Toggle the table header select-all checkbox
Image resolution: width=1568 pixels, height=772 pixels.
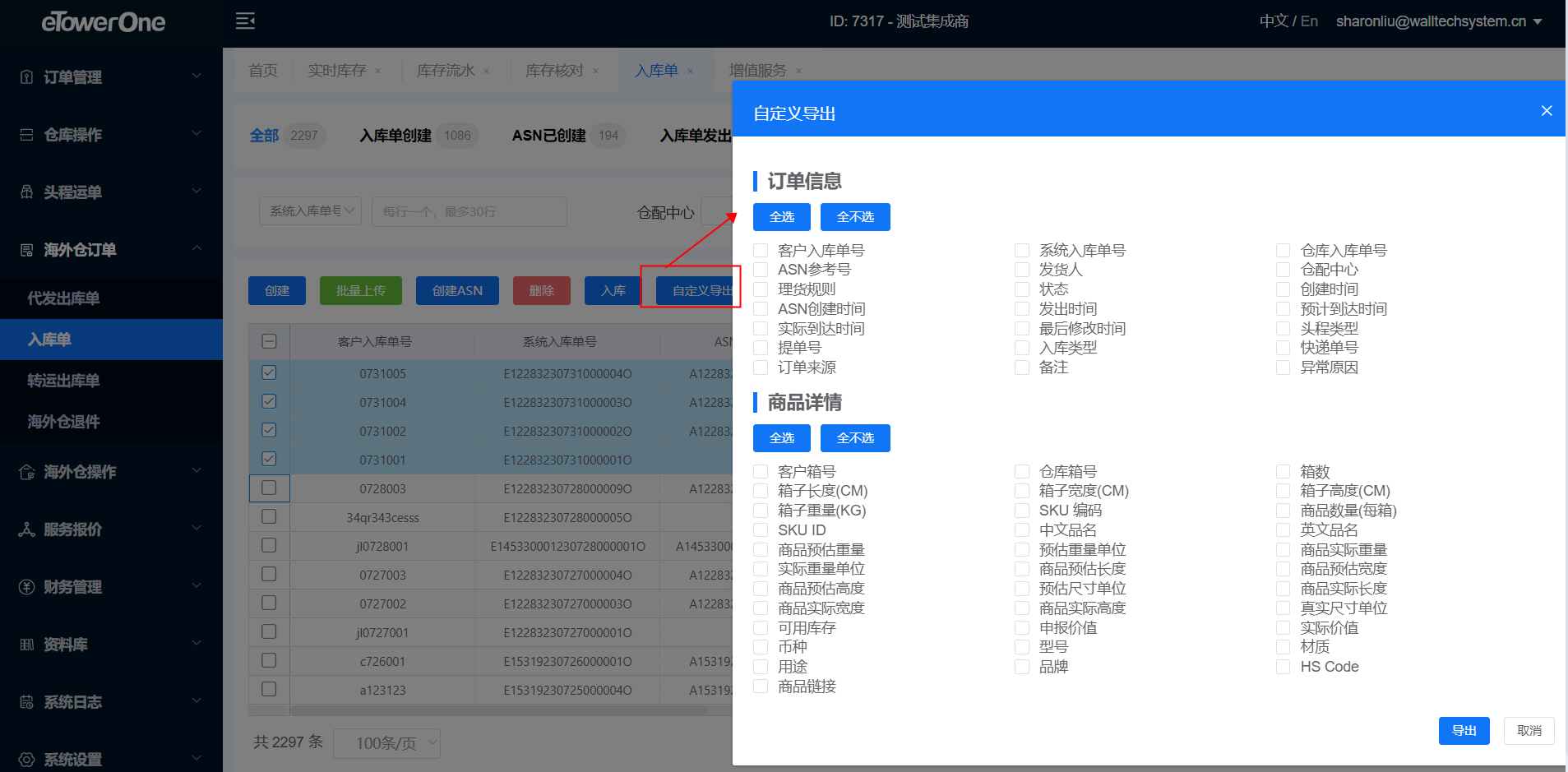point(269,341)
